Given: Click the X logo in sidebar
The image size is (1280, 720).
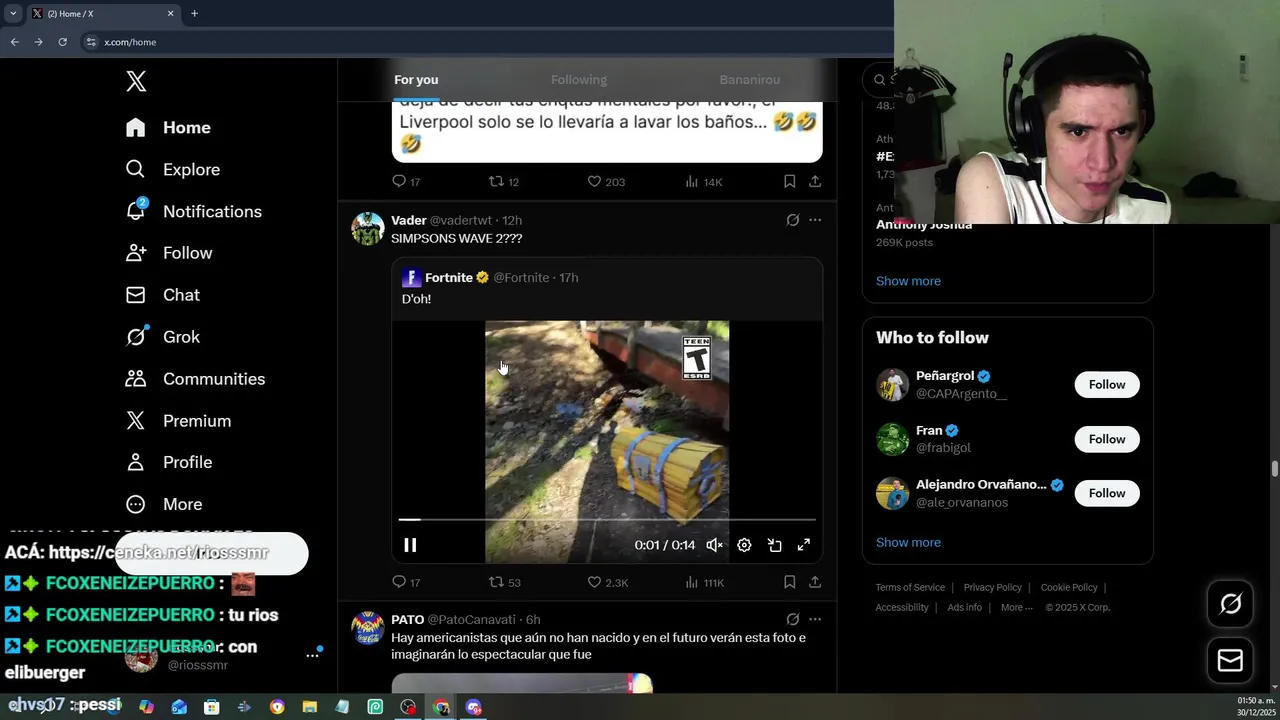Looking at the screenshot, I should coord(136,82).
